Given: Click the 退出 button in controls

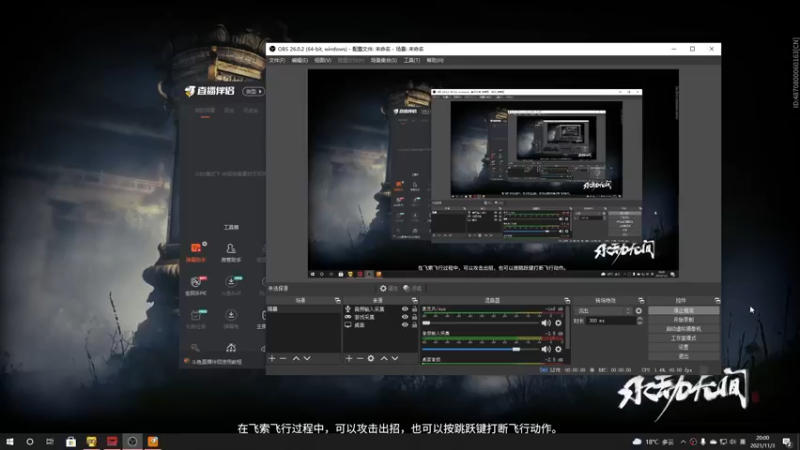Looking at the screenshot, I should pyautogui.click(x=684, y=356).
